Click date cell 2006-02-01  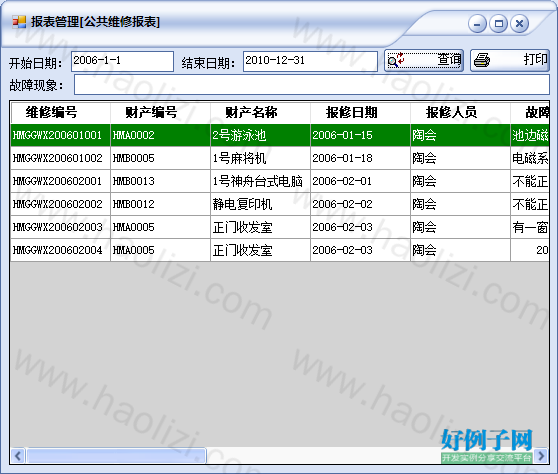(x=360, y=181)
